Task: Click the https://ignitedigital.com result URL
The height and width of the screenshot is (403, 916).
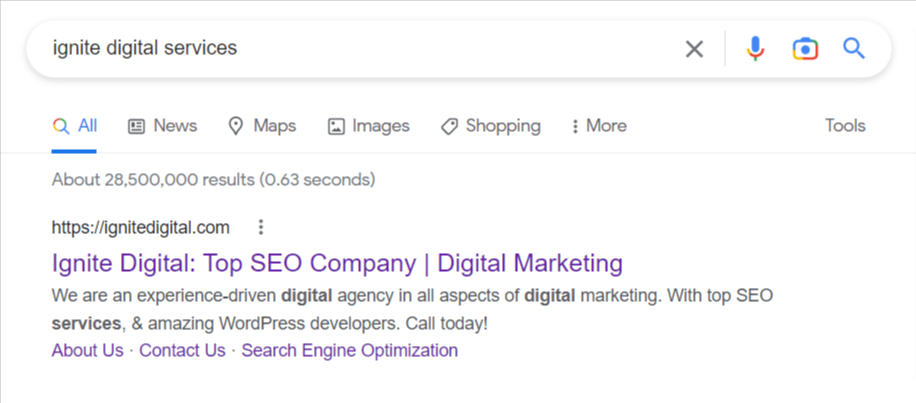Action: tap(141, 227)
